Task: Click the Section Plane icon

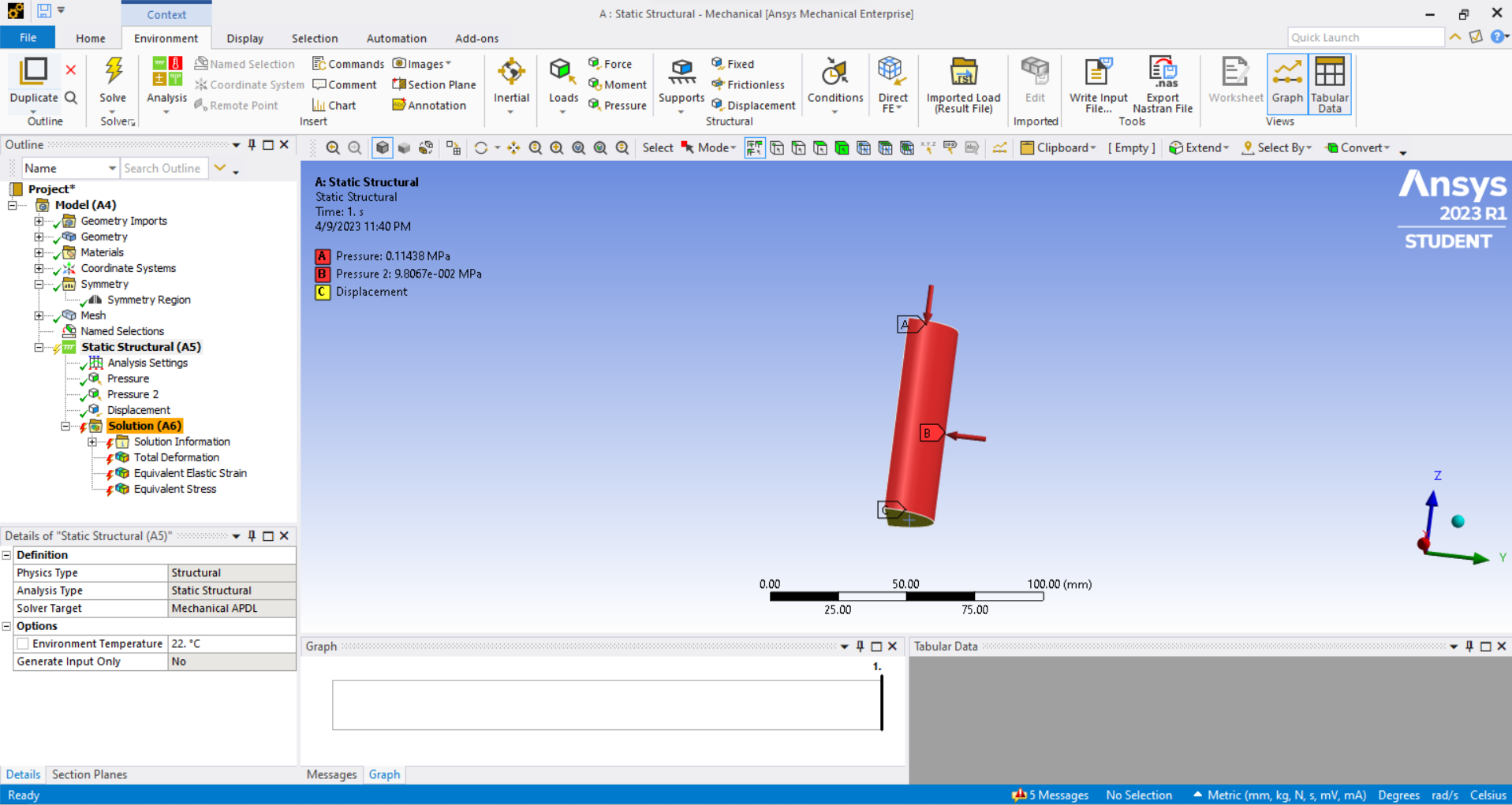Action: click(398, 84)
